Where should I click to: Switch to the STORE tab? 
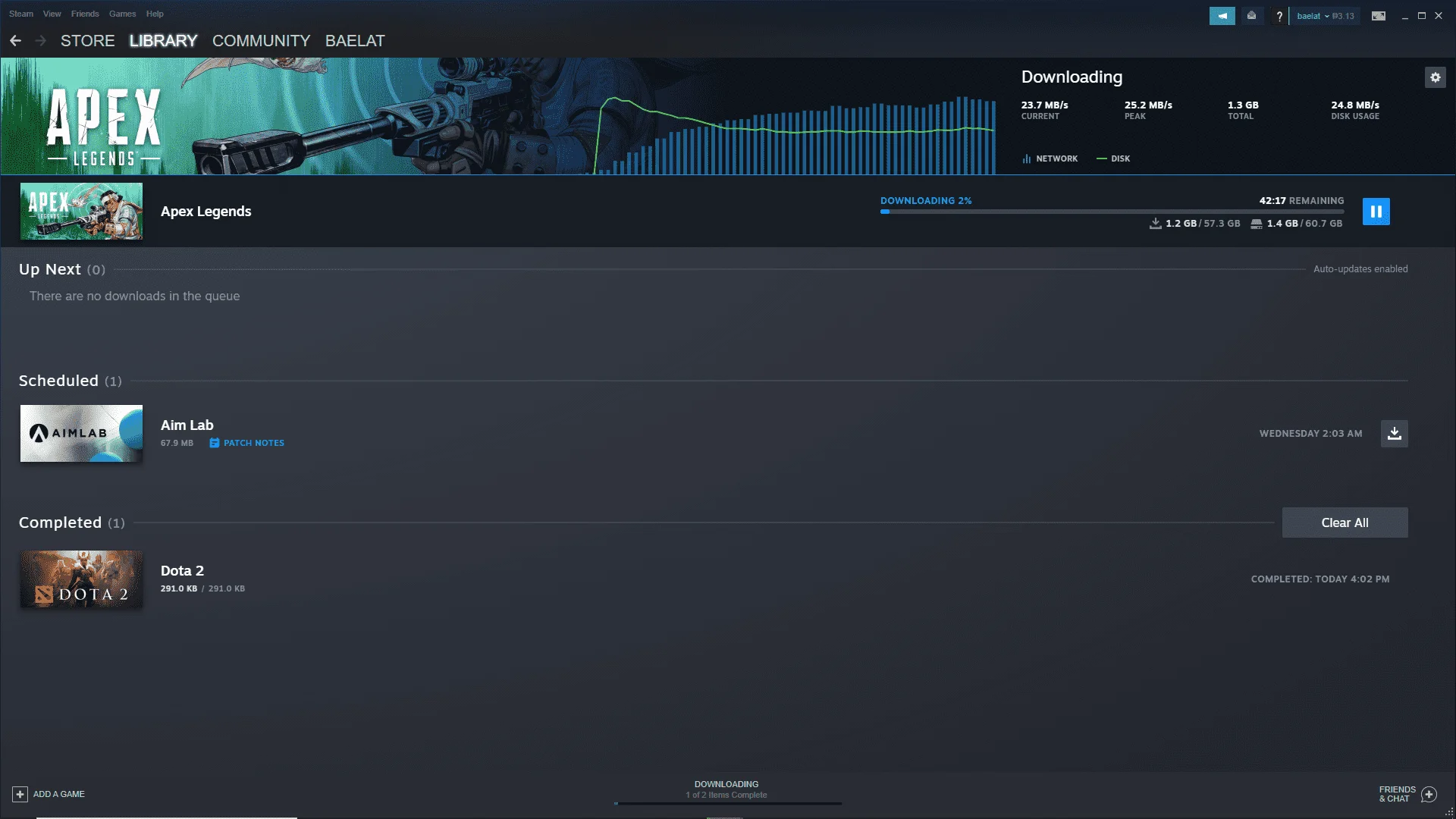pyautogui.click(x=88, y=41)
